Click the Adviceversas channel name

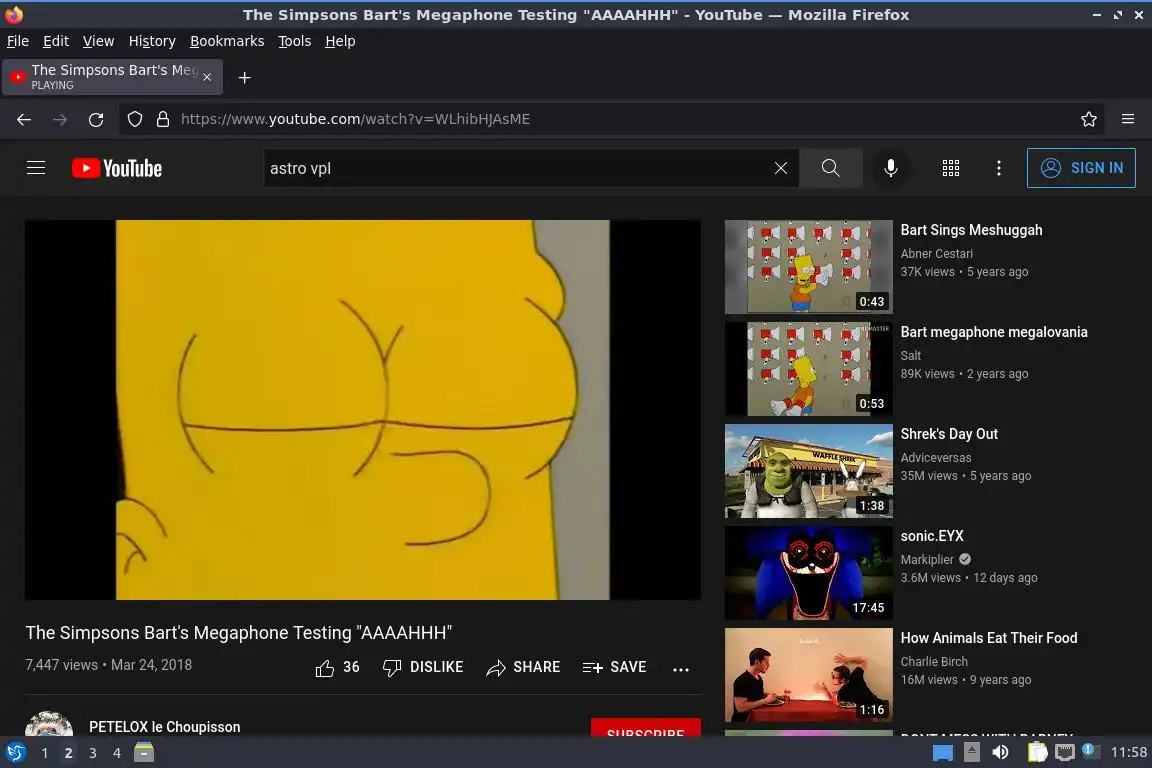tap(936, 458)
